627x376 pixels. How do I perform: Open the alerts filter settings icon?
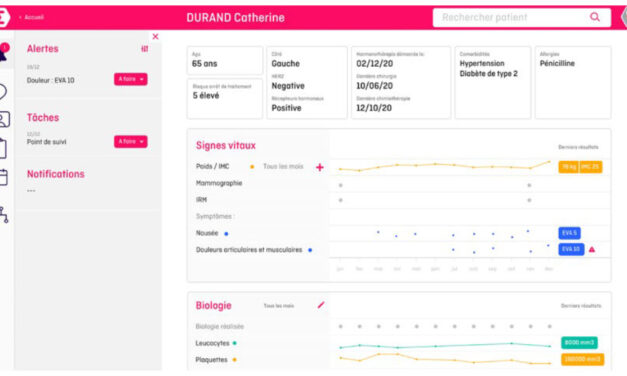coord(145,49)
